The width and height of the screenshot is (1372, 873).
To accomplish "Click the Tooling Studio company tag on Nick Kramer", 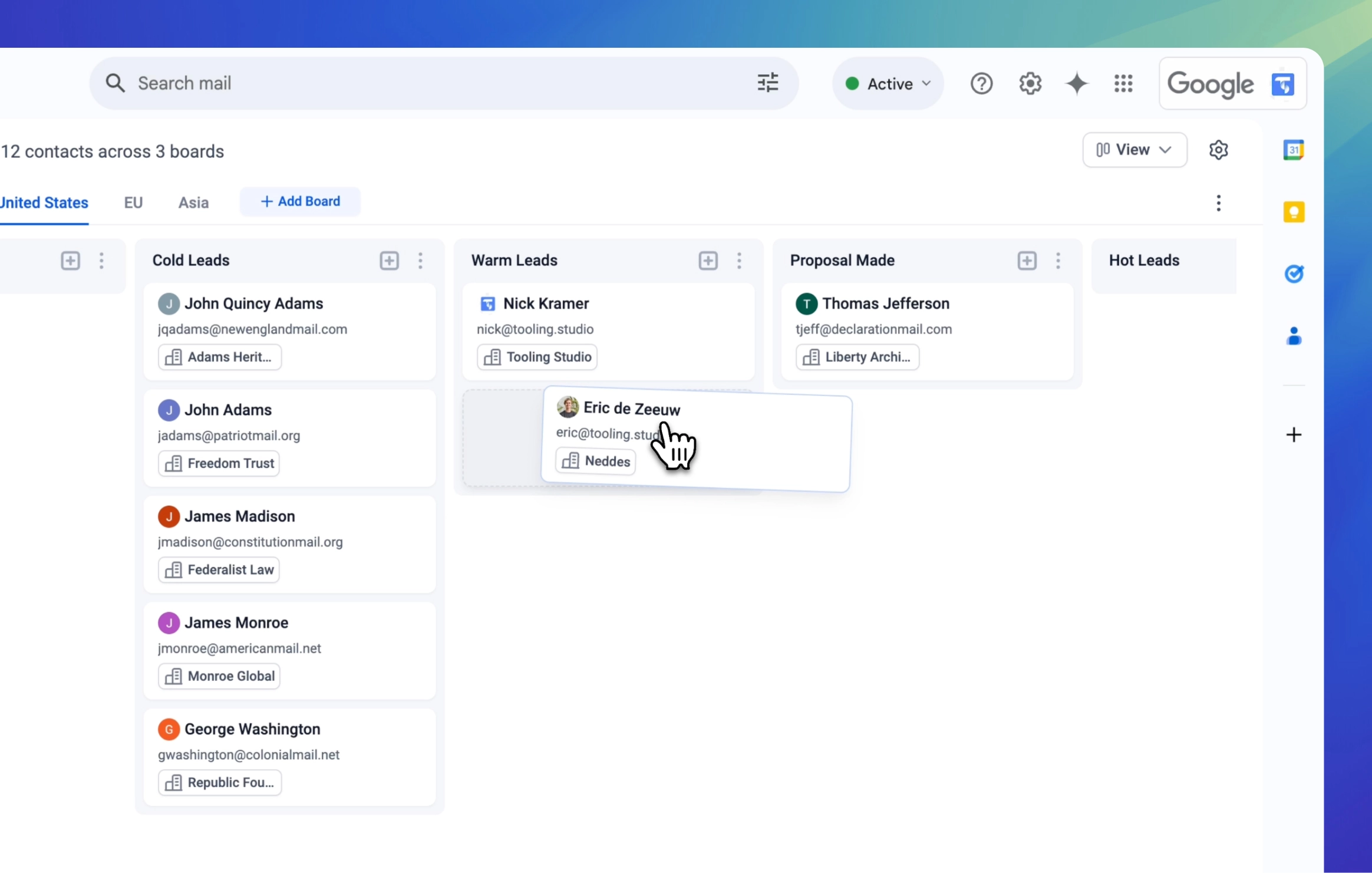I will tap(538, 357).
